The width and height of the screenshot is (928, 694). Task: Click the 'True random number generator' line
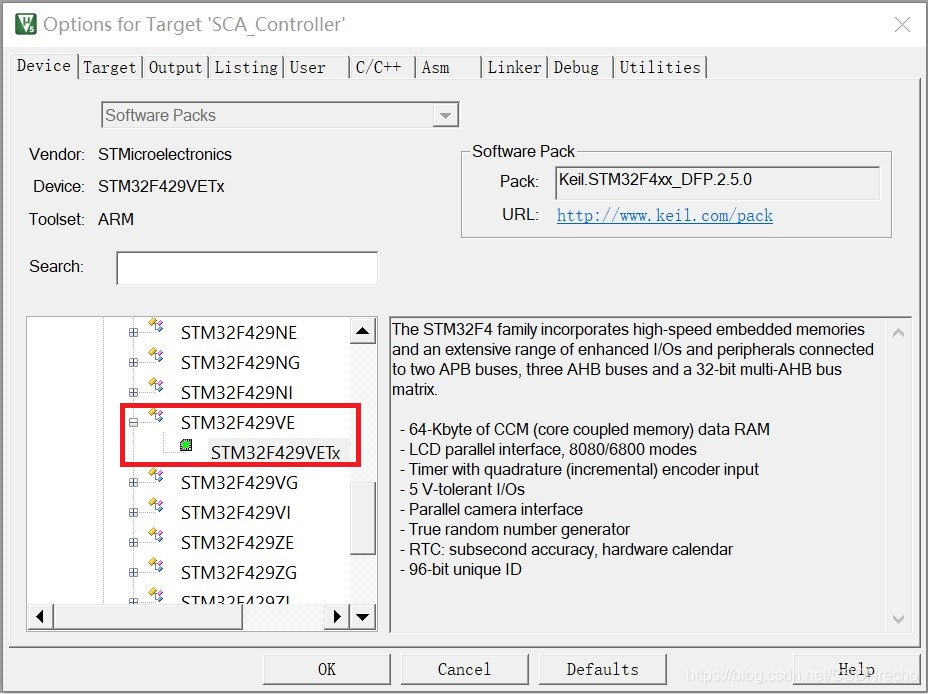tap(515, 530)
